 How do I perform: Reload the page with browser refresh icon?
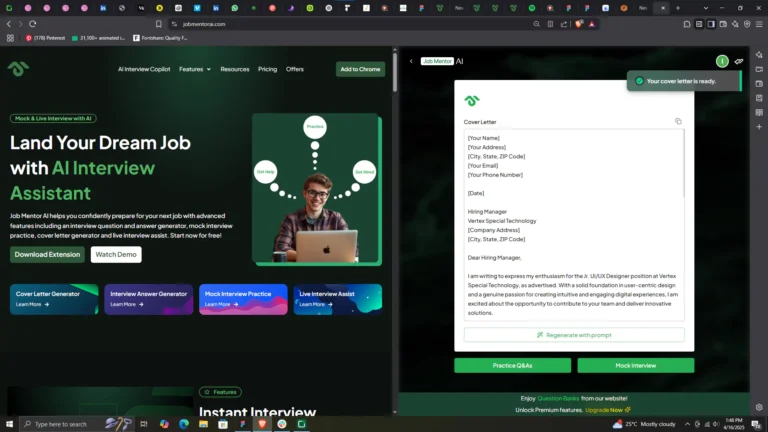33,23
